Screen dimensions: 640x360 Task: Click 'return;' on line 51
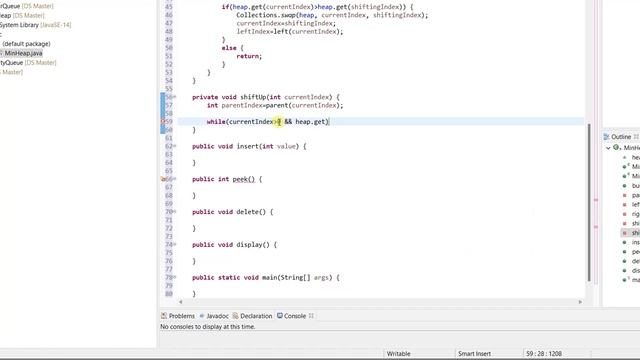pos(249,56)
